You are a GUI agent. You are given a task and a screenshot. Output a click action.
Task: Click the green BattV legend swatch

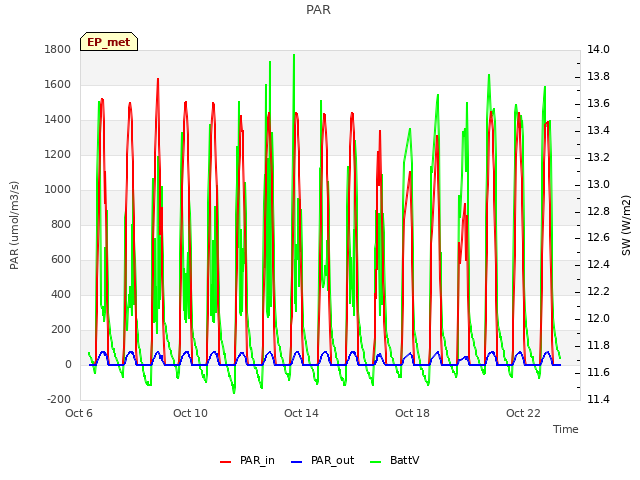pyautogui.click(x=376, y=462)
